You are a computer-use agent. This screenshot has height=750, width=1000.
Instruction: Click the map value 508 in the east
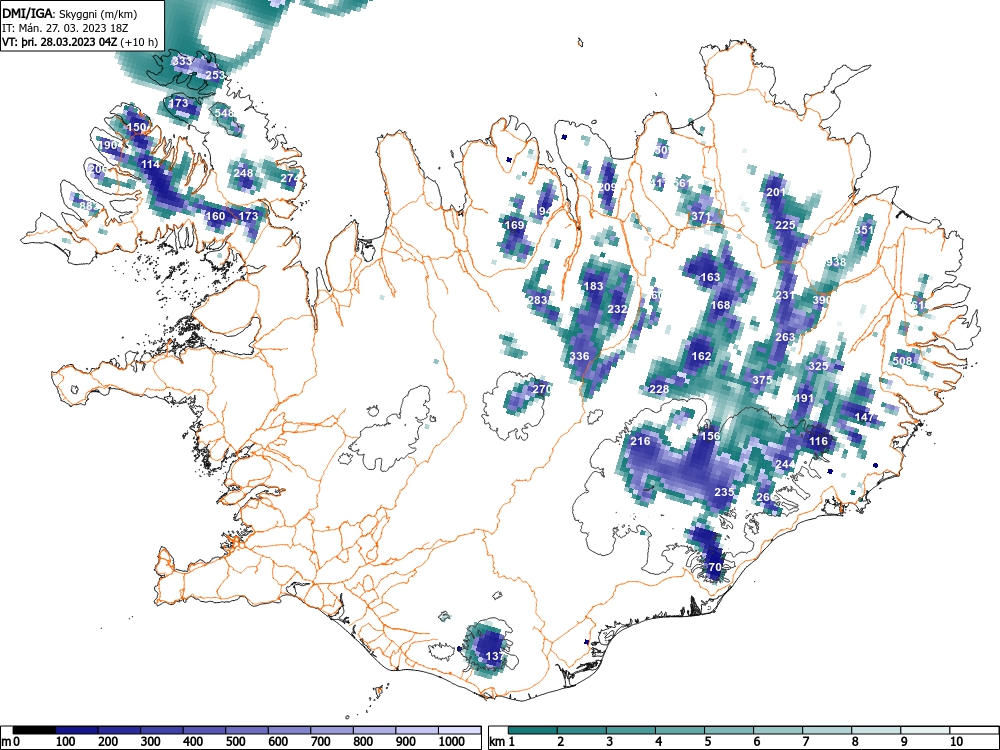[902, 361]
